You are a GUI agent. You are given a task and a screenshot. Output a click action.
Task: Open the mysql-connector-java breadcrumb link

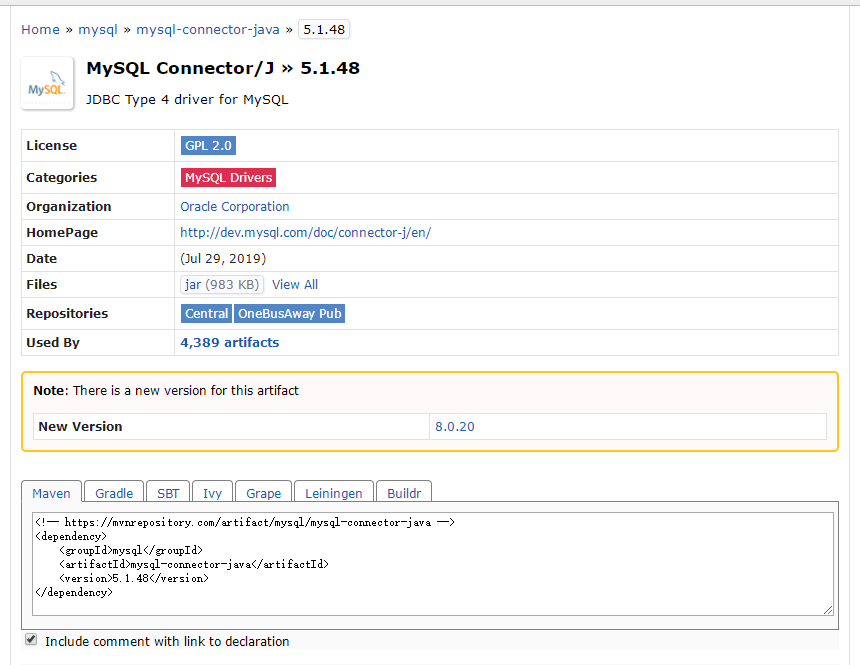pos(207,29)
